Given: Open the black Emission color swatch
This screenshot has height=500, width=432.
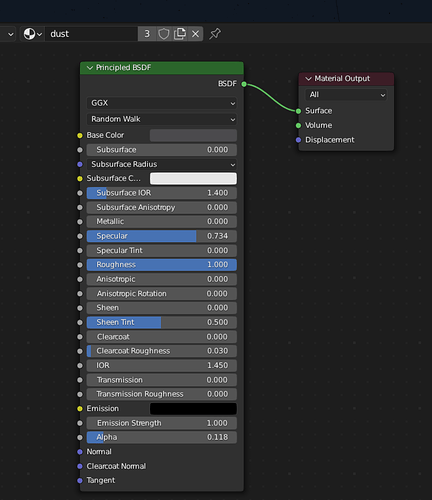Looking at the screenshot, I should [x=193, y=409].
